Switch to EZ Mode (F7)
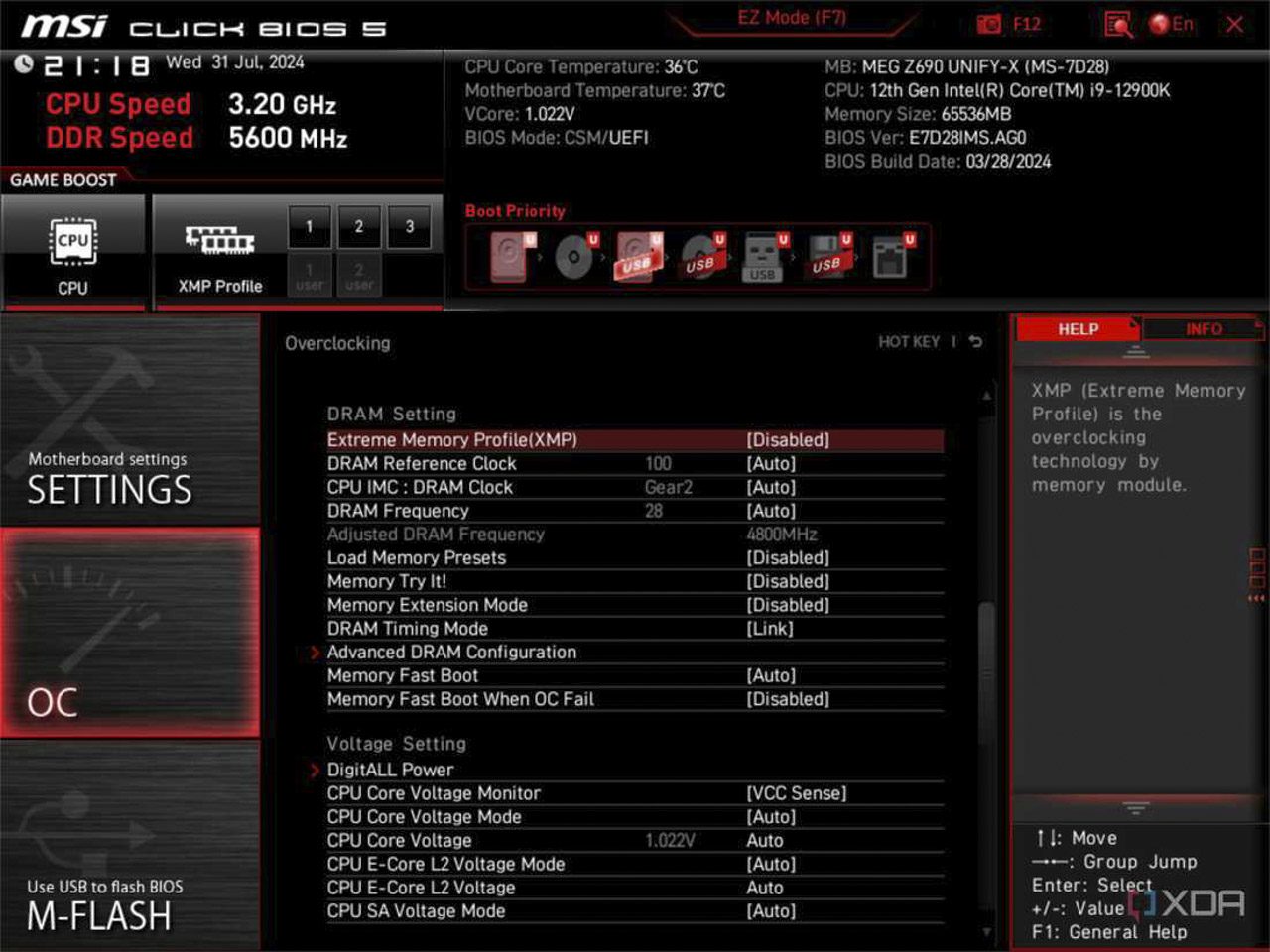1270x952 pixels. (791, 18)
